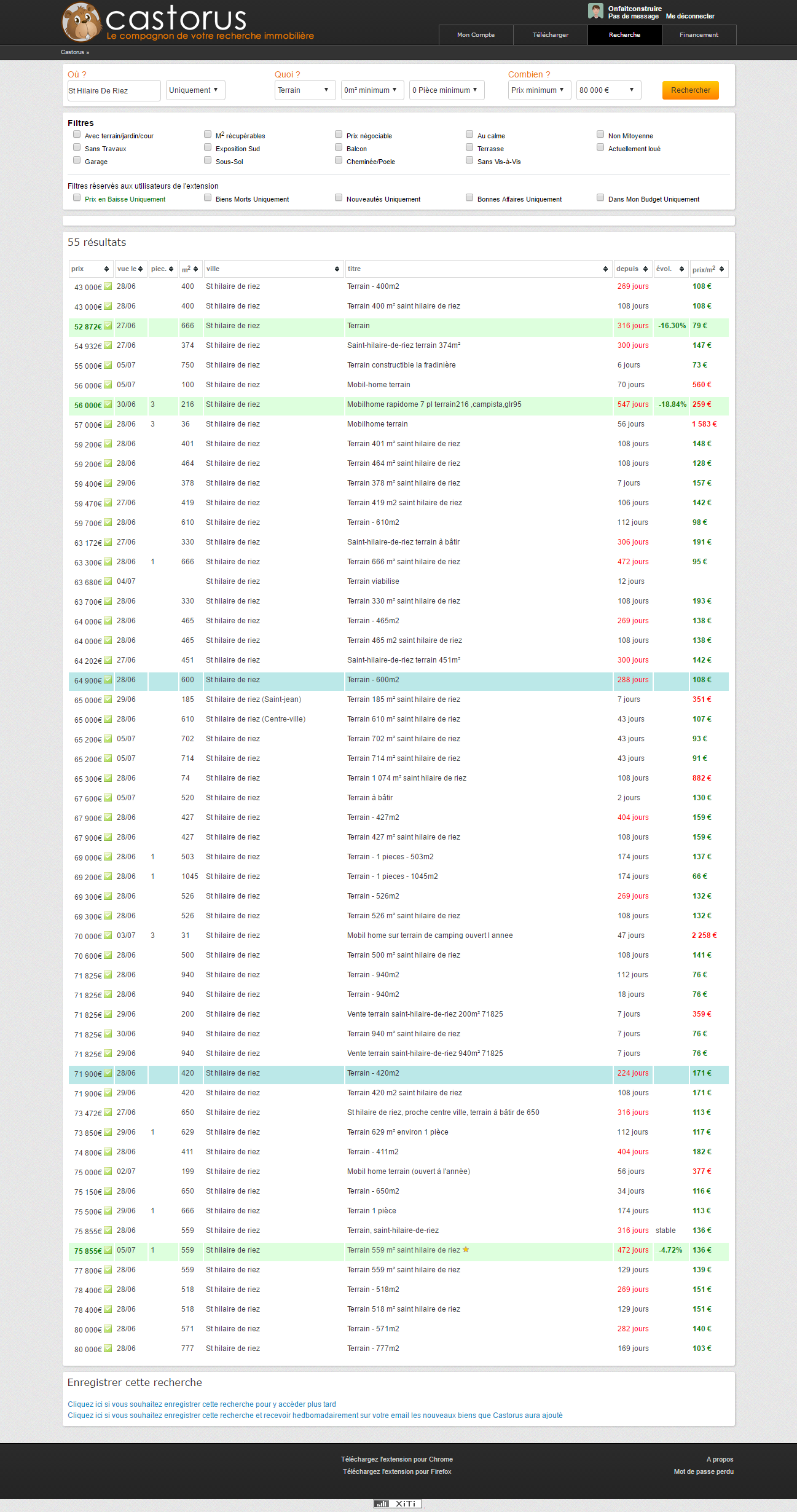The height and width of the screenshot is (1512, 797).
Task: Click green check icon beside 52 872€ price
Action: [x=108, y=326]
